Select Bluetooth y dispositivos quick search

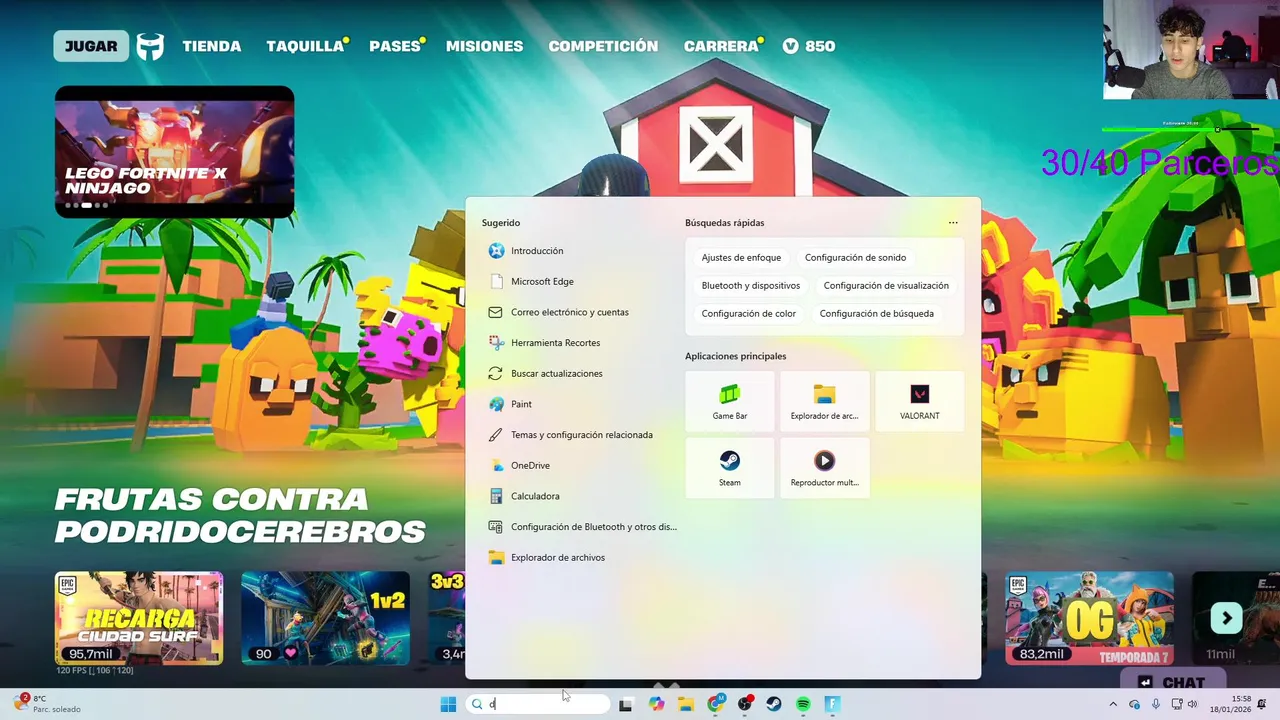coord(751,286)
